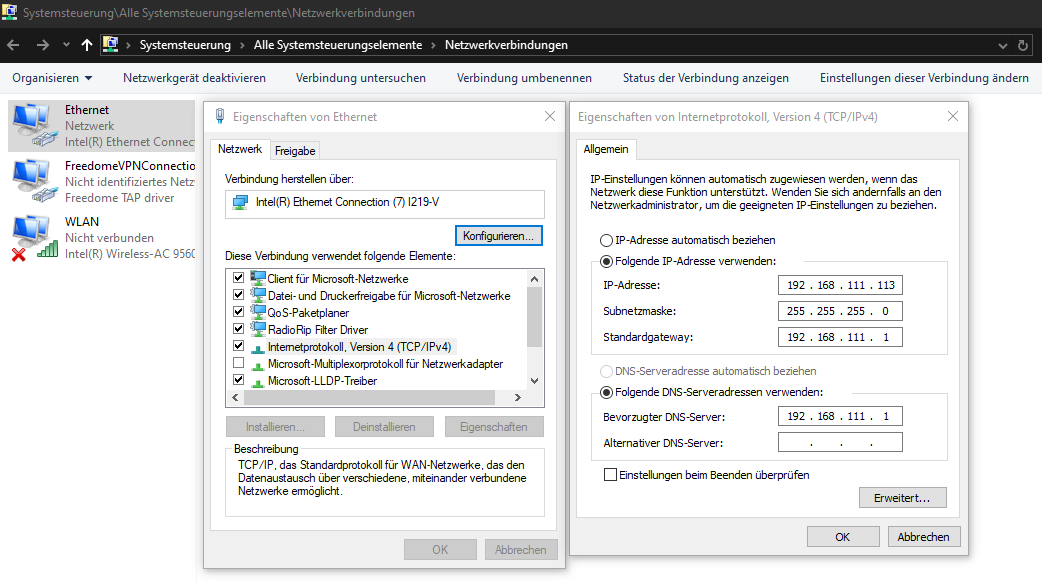The height and width of the screenshot is (586, 1042).
Task: Close the Eigenschaften von Ethernet dialog
Action: [x=550, y=116]
